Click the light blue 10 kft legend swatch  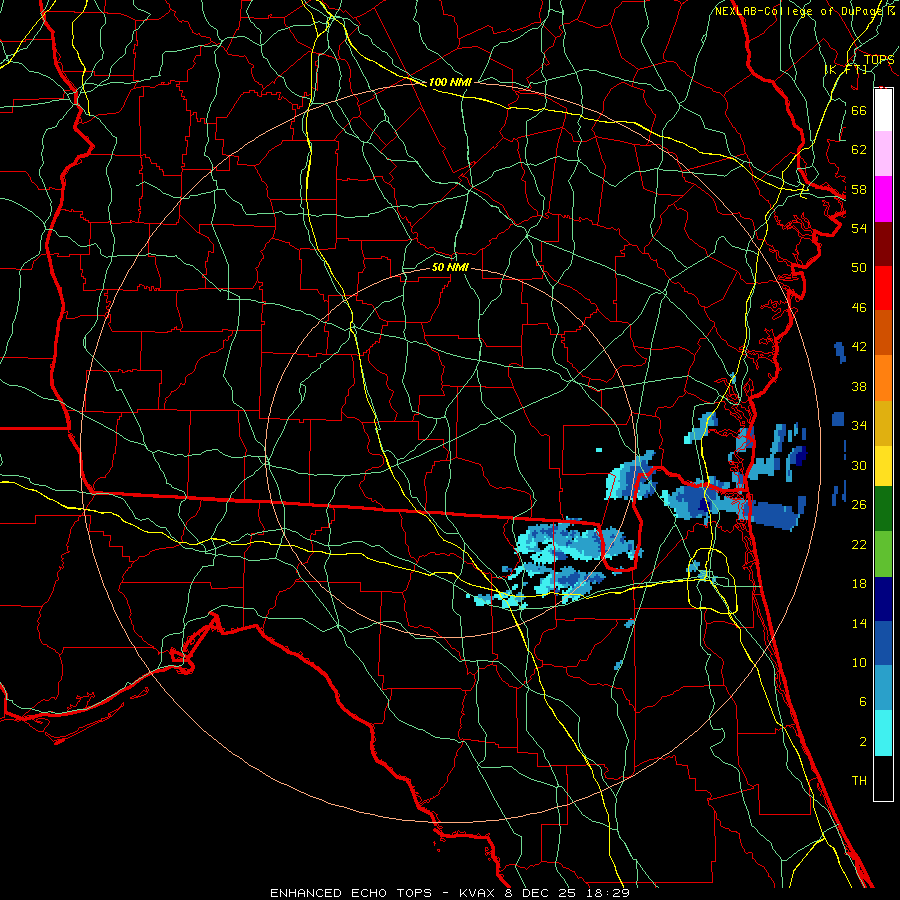click(883, 688)
